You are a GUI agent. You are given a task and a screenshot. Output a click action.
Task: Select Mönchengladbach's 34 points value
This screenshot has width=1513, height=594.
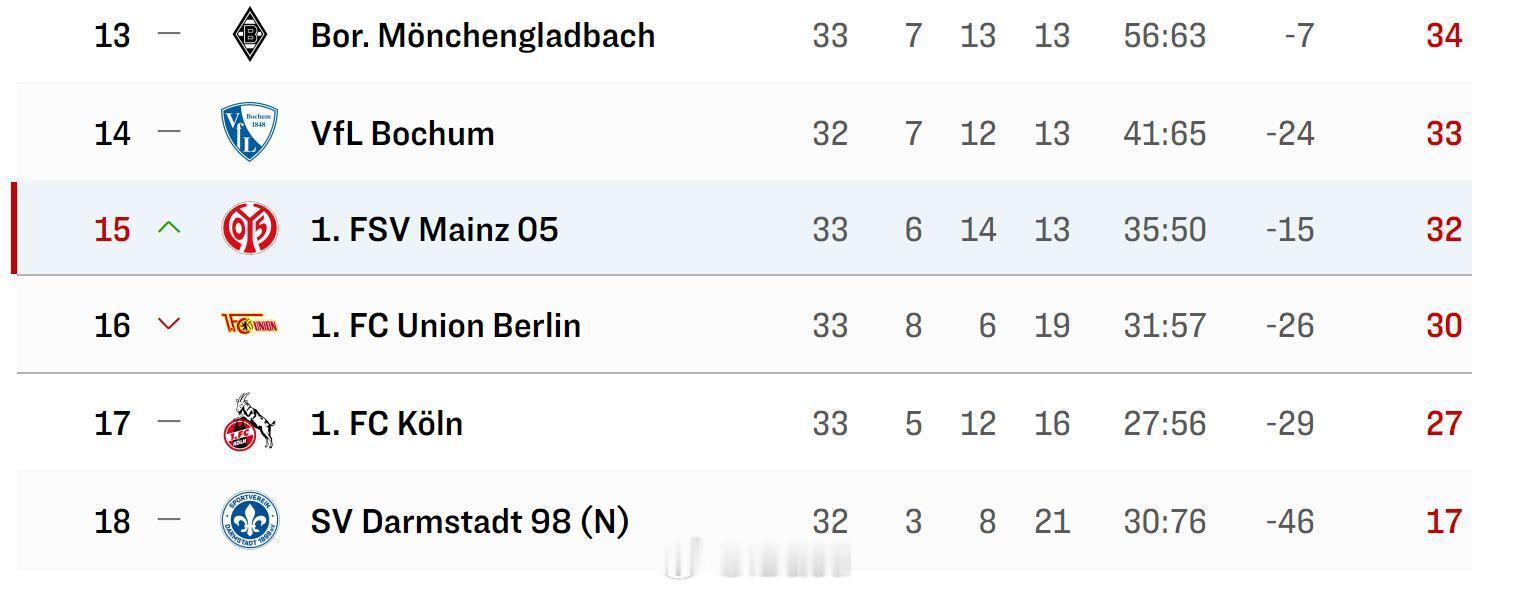click(1444, 36)
